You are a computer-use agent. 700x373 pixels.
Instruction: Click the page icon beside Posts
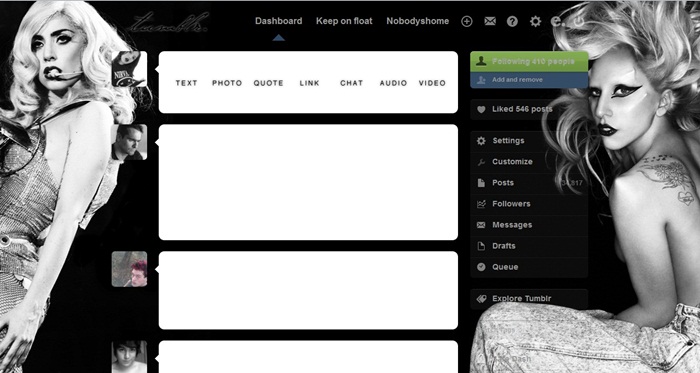(481, 183)
